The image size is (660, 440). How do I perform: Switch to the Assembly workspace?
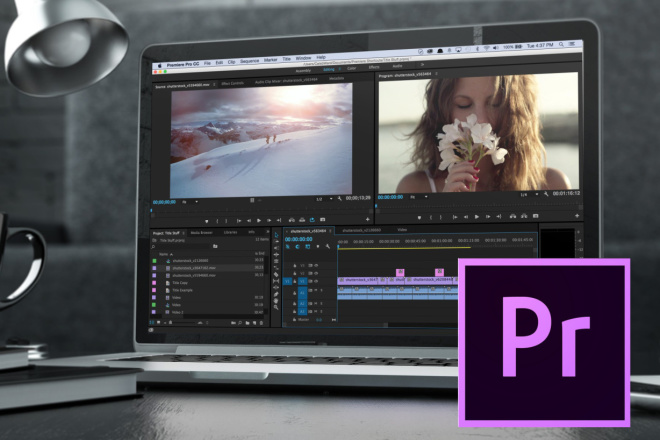point(303,71)
